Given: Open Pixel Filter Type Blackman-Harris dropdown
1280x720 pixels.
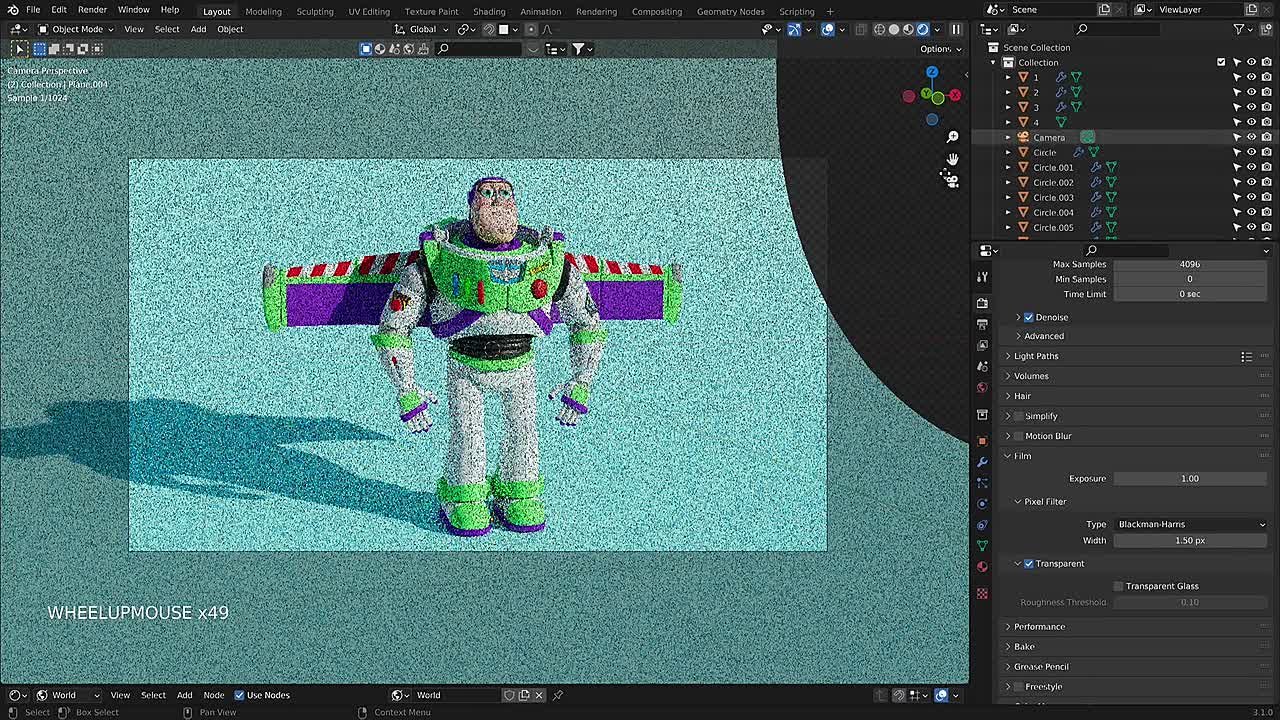Looking at the screenshot, I should pyautogui.click(x=1191, y=524).
